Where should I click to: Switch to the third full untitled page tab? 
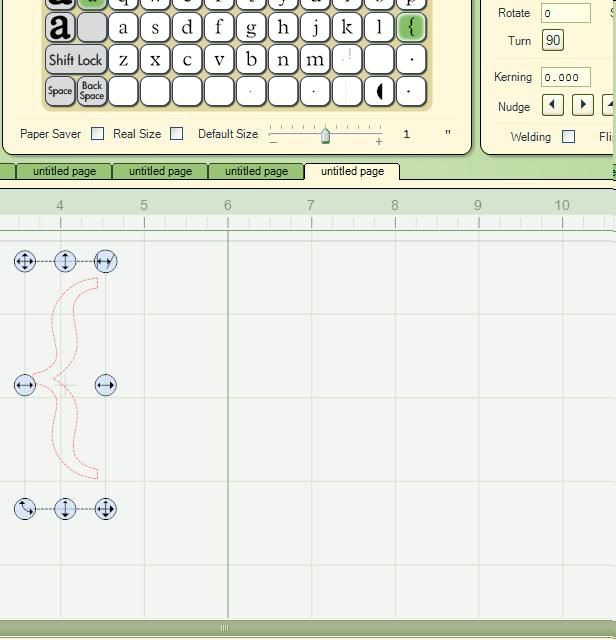[256, 171]
